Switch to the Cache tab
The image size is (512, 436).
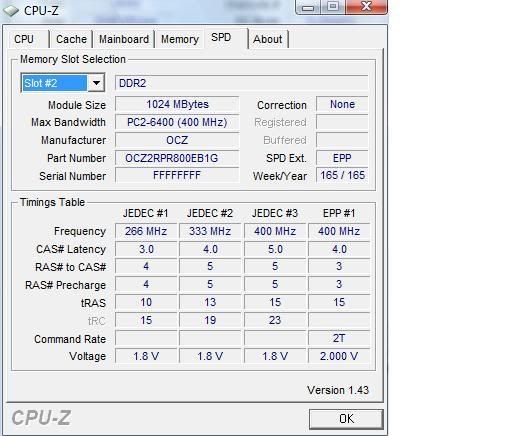coord(71,39)
